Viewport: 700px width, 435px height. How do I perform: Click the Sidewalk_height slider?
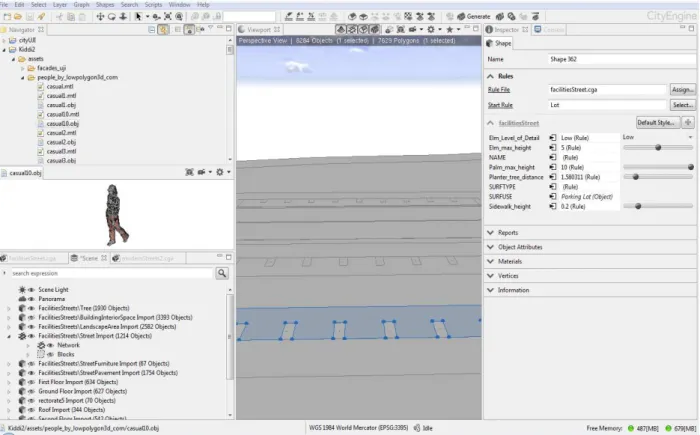(x=658, y=206)
